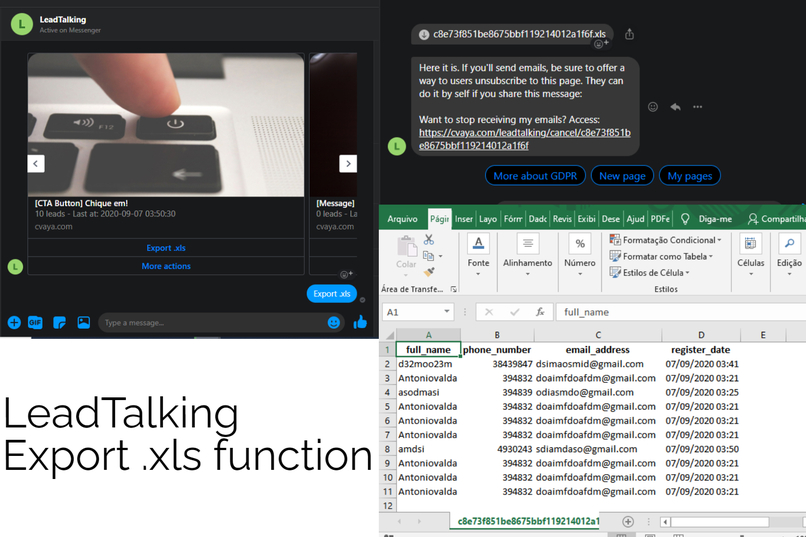Click the Colar paste icon

pyautogui.click(x=407, y=246)
